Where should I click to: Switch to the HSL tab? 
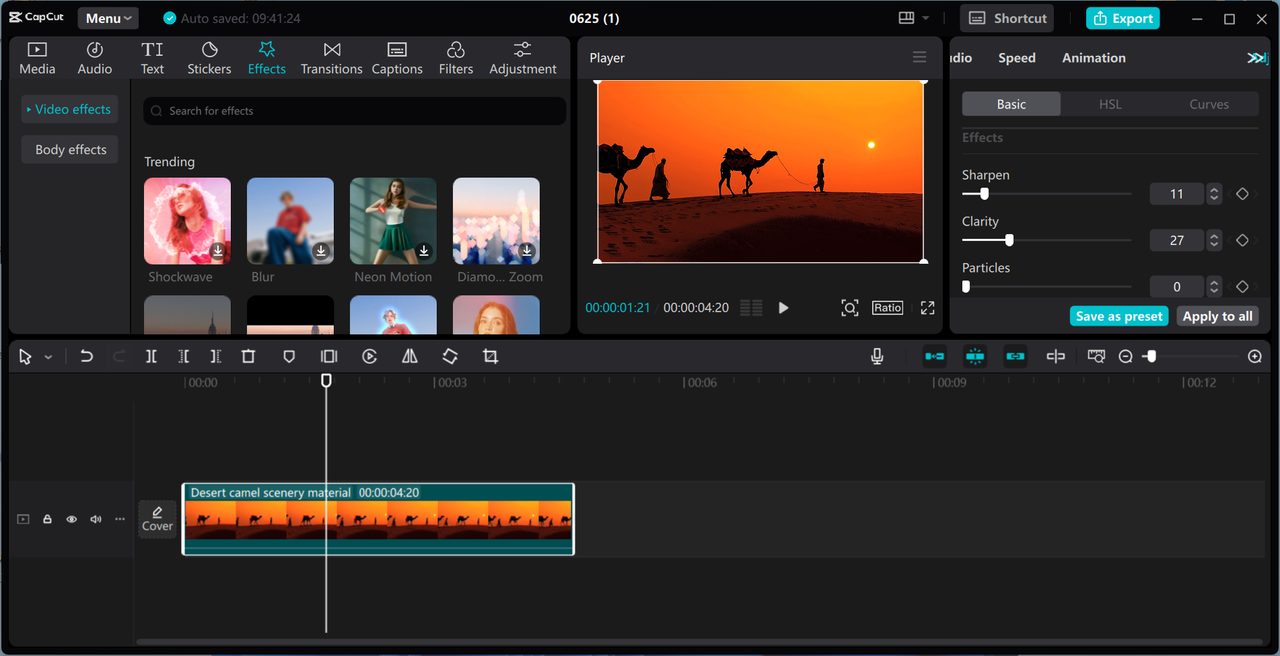[1110, 104]
